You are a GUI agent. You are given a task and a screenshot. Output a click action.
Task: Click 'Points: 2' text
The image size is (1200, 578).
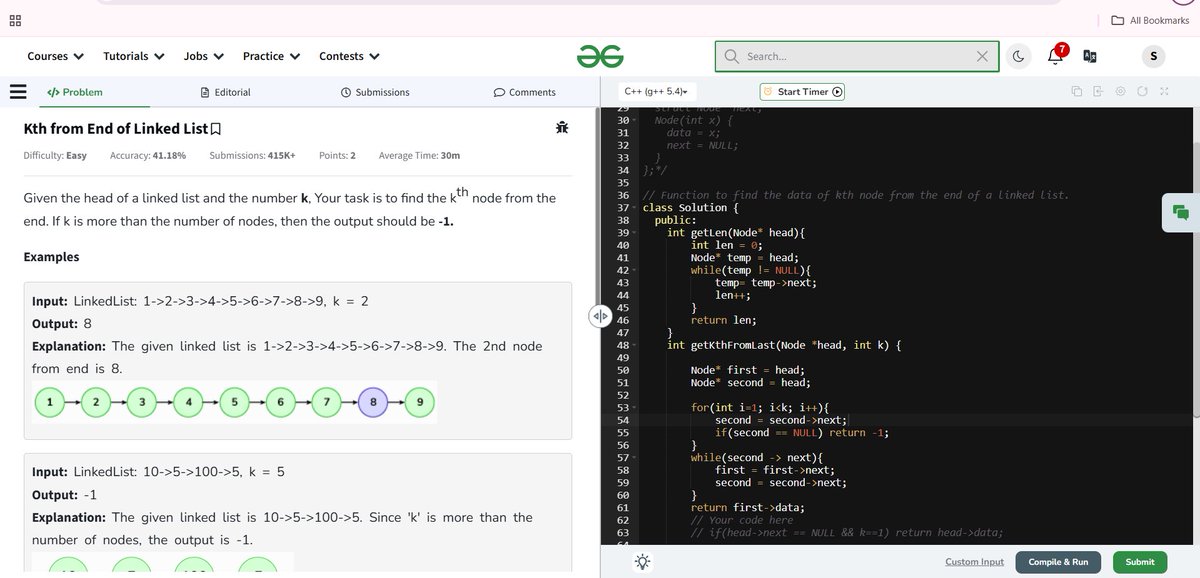pos(337,156)
